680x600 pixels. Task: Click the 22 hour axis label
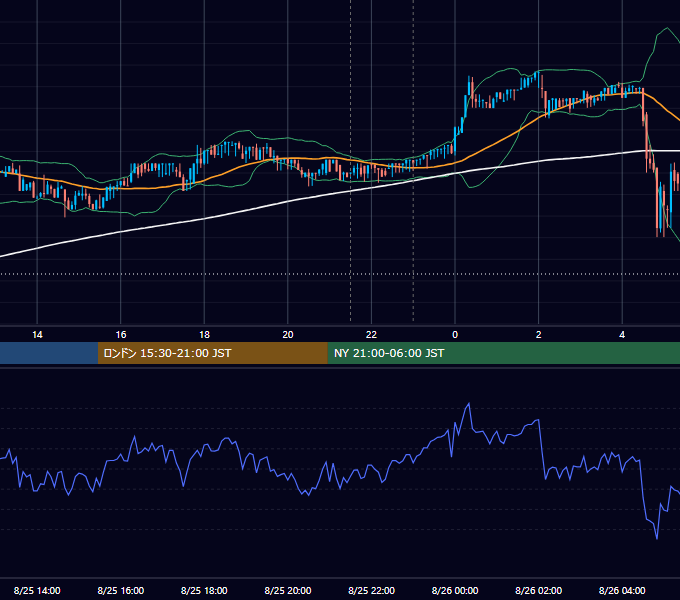(x=371, y=335)
